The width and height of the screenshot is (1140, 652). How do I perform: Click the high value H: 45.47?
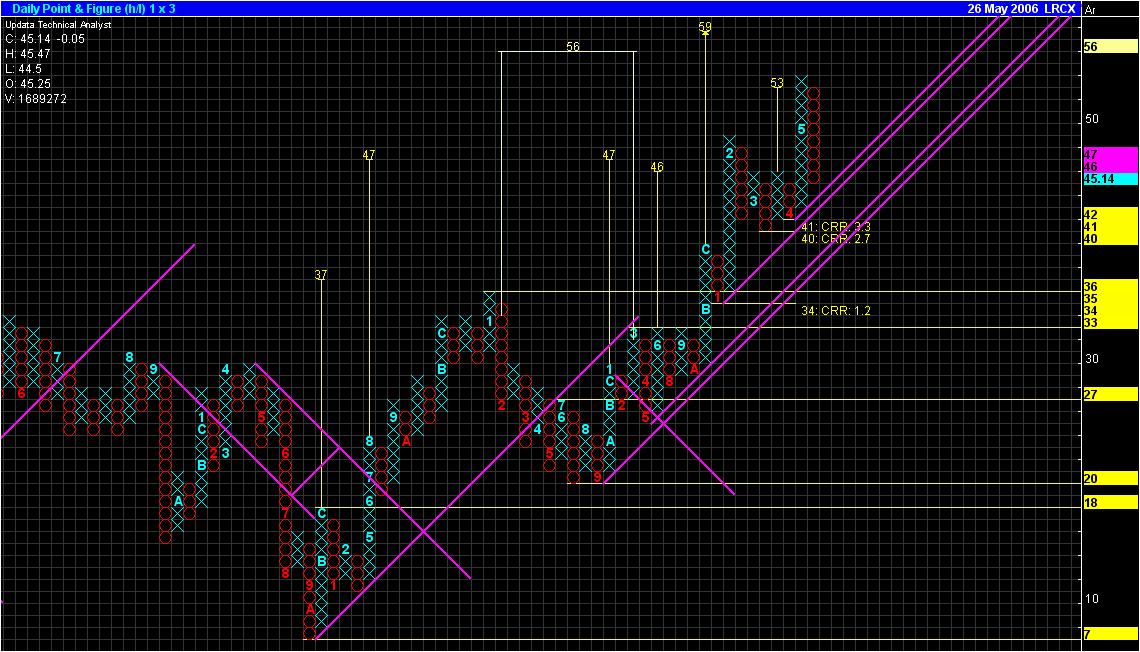pyautogui.click(x=28, y=55)
